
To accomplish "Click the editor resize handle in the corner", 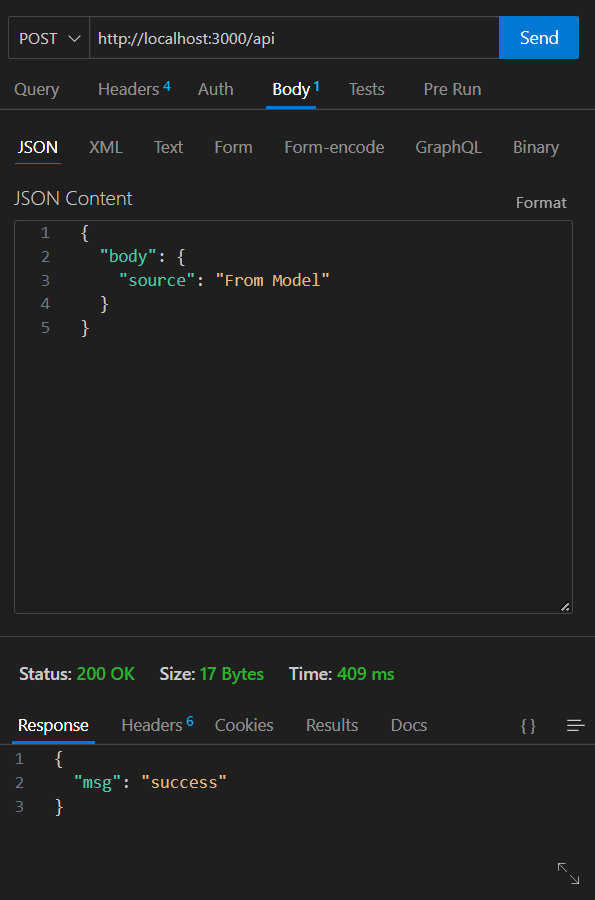I will pos(565,607).
